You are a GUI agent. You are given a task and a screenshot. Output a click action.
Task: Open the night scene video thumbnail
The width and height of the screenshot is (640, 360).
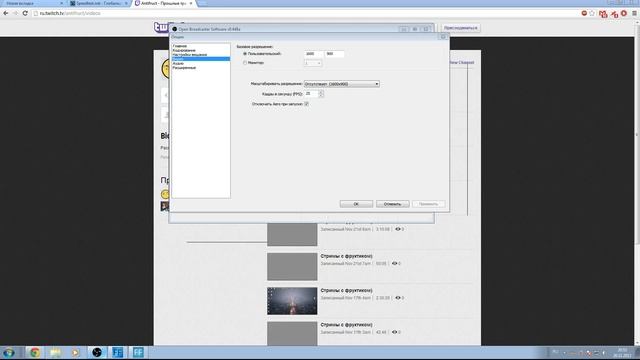[292, 301]
